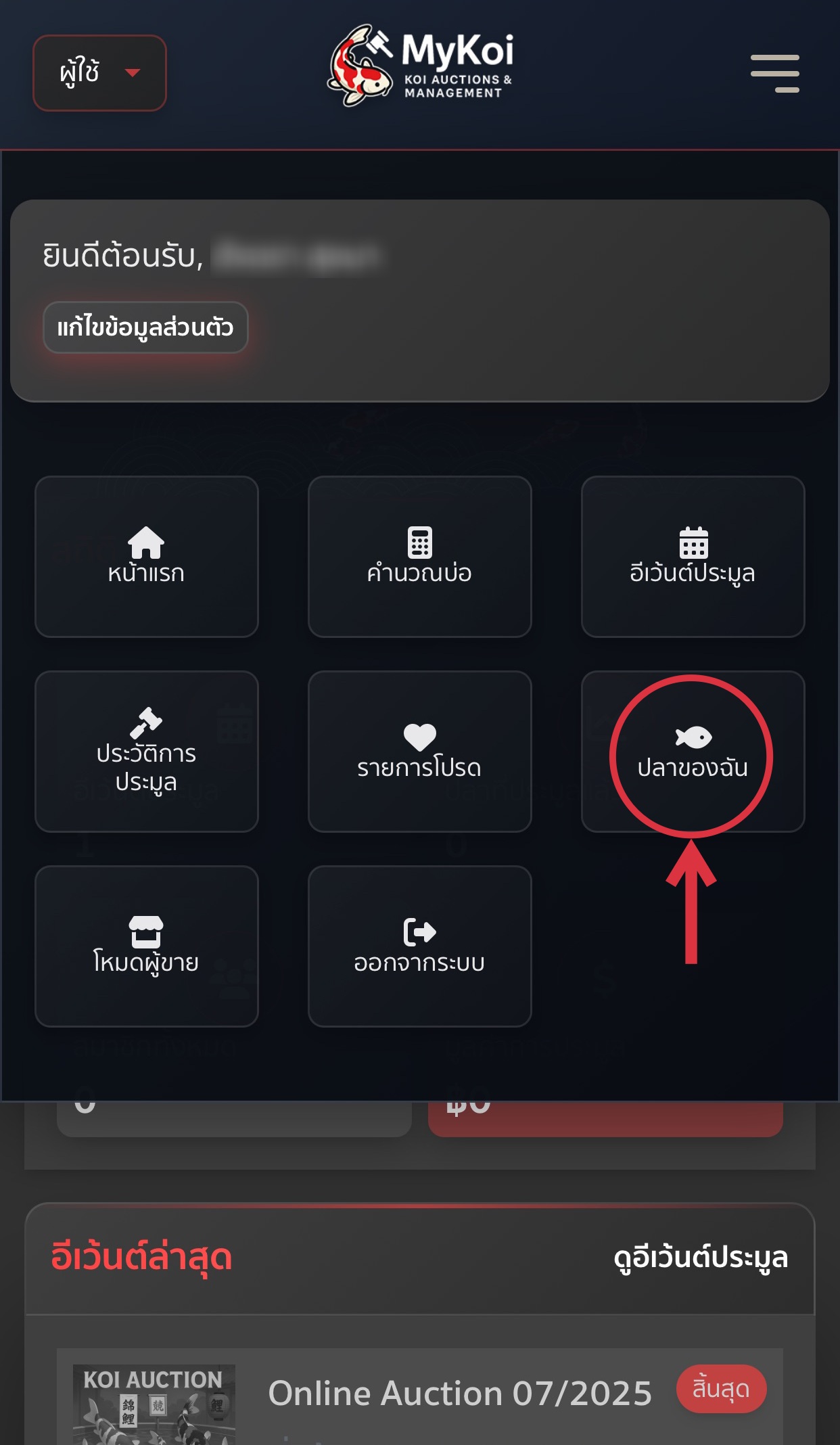Switch to seller mode store icon
The image size is (840, 1445).
(146, 932)
